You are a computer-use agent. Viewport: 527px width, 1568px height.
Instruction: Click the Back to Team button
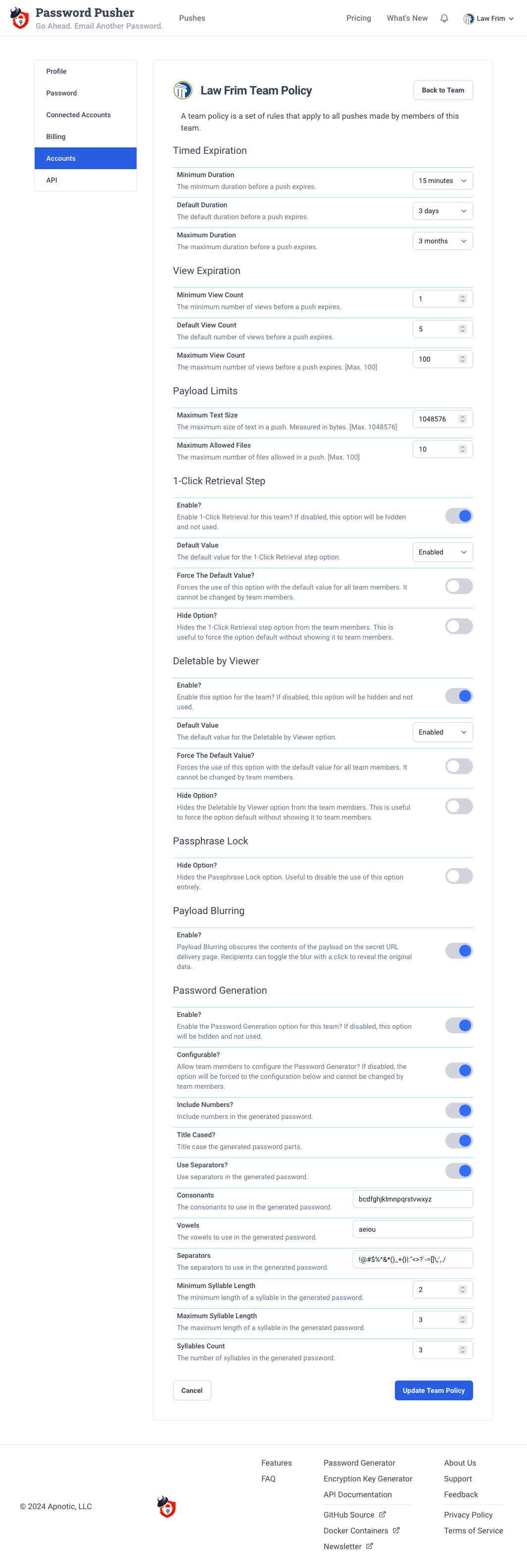(443, 90)
